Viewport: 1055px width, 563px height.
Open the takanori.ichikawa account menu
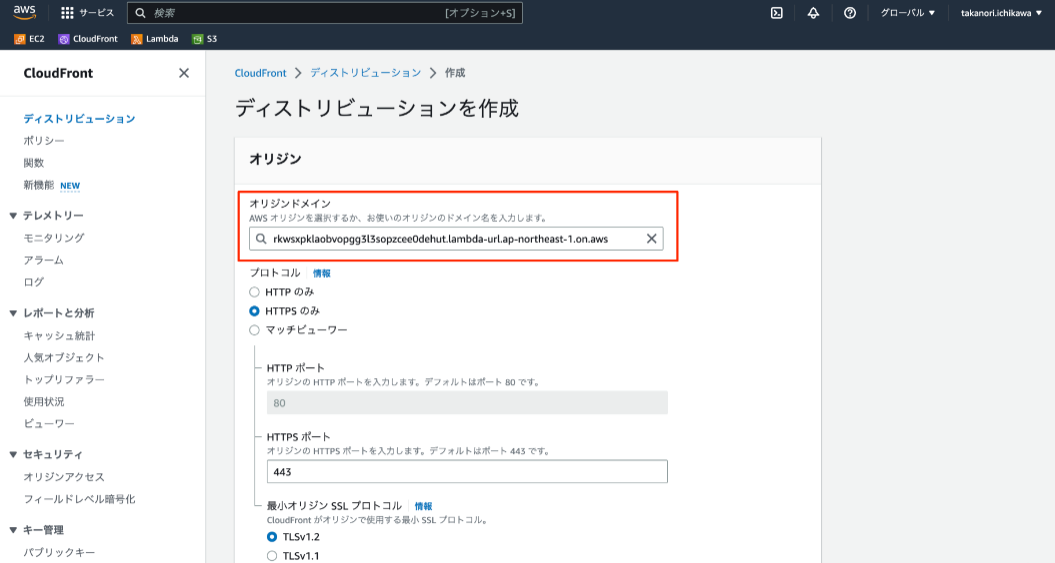[1001, 13]
